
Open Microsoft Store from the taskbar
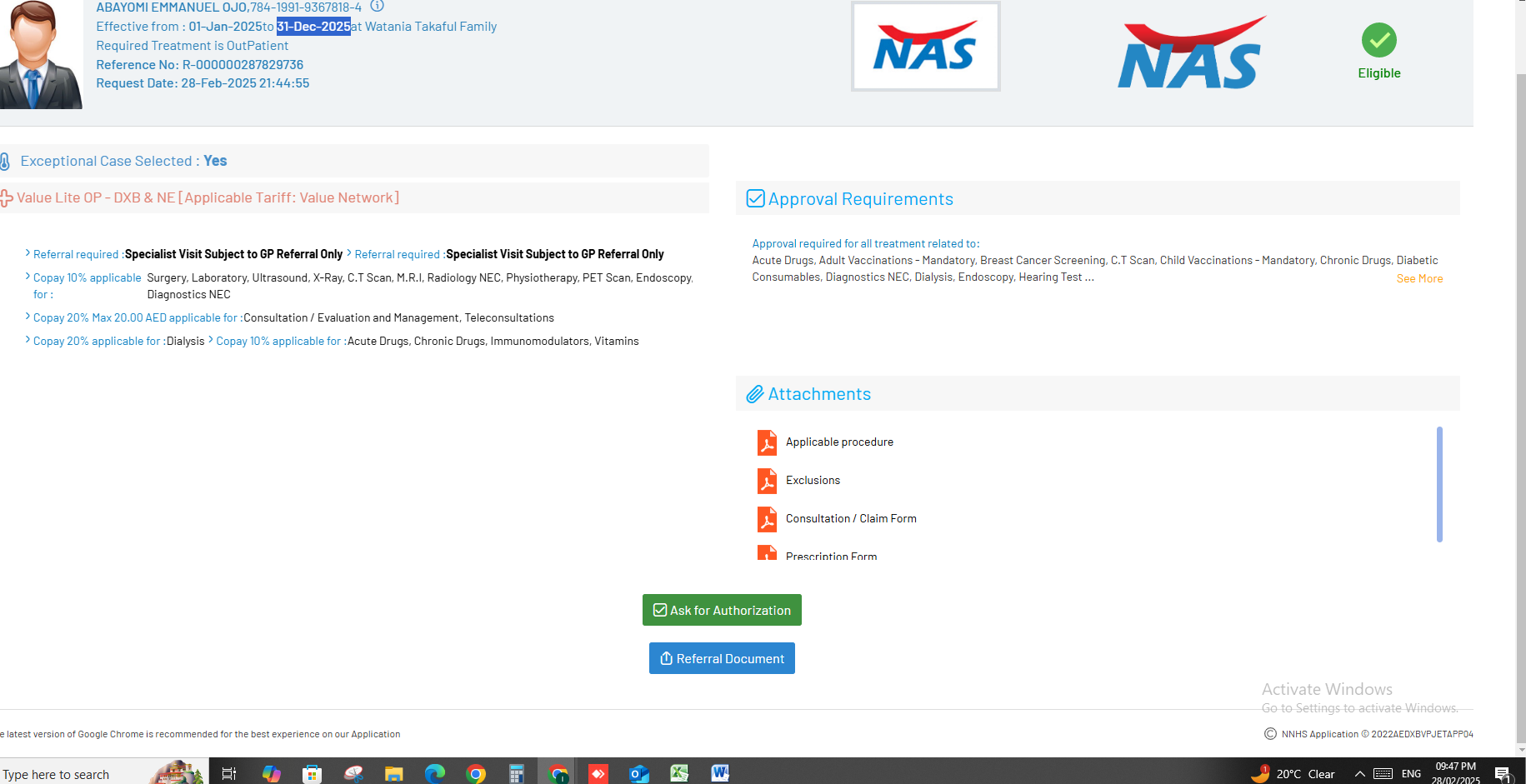312,774
